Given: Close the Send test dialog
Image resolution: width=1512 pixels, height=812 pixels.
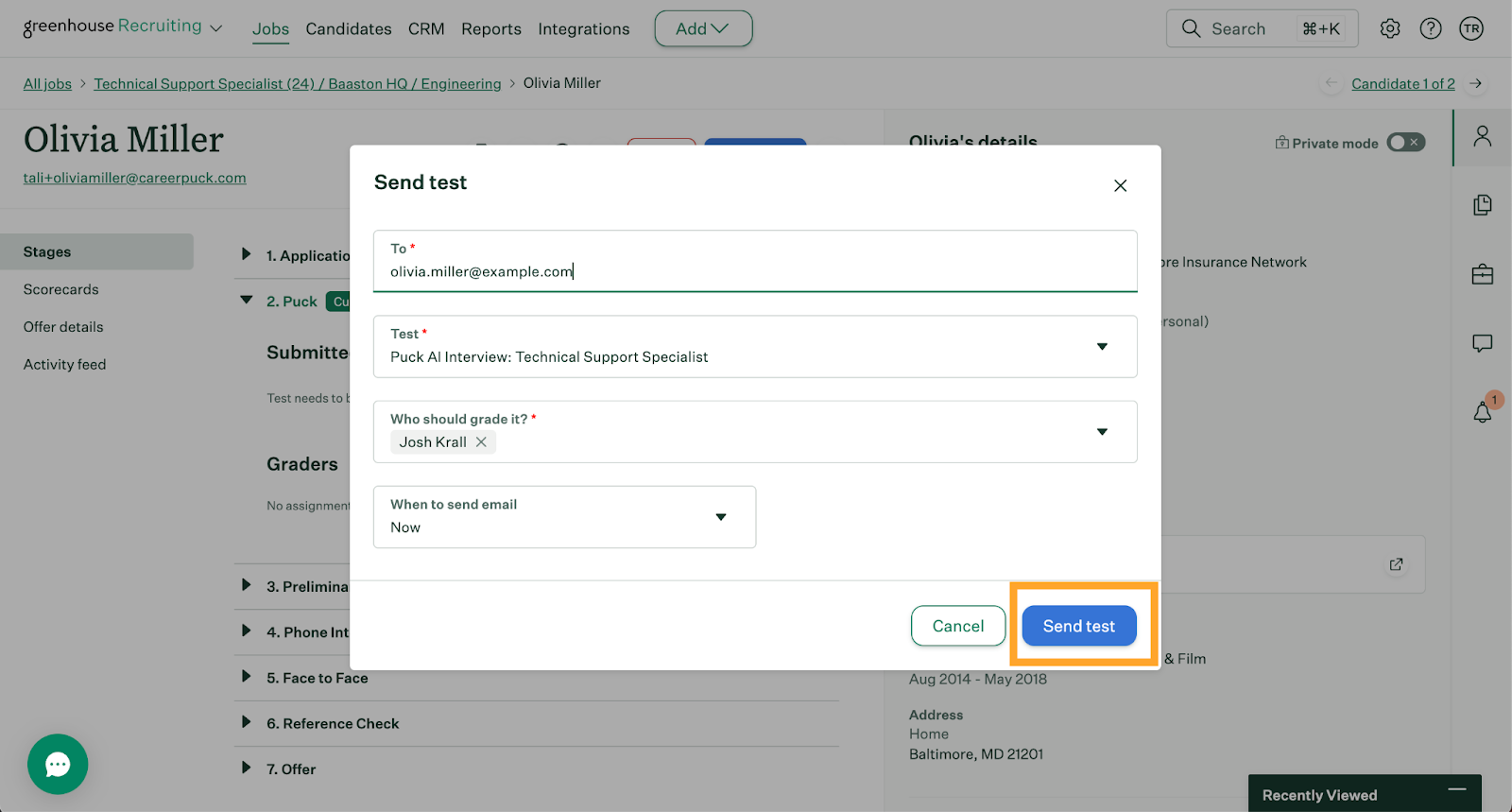Looking at the screenshot, I should point(1120,185).
